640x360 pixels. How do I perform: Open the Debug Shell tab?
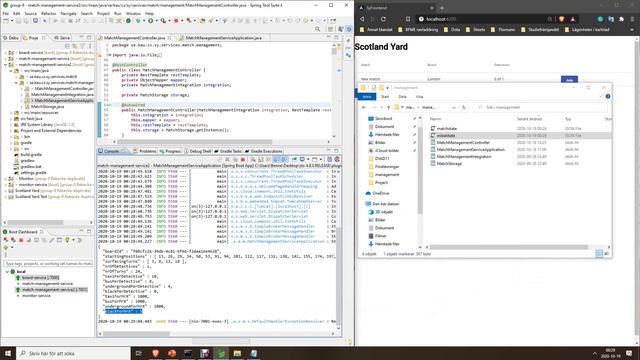(198, 151)
